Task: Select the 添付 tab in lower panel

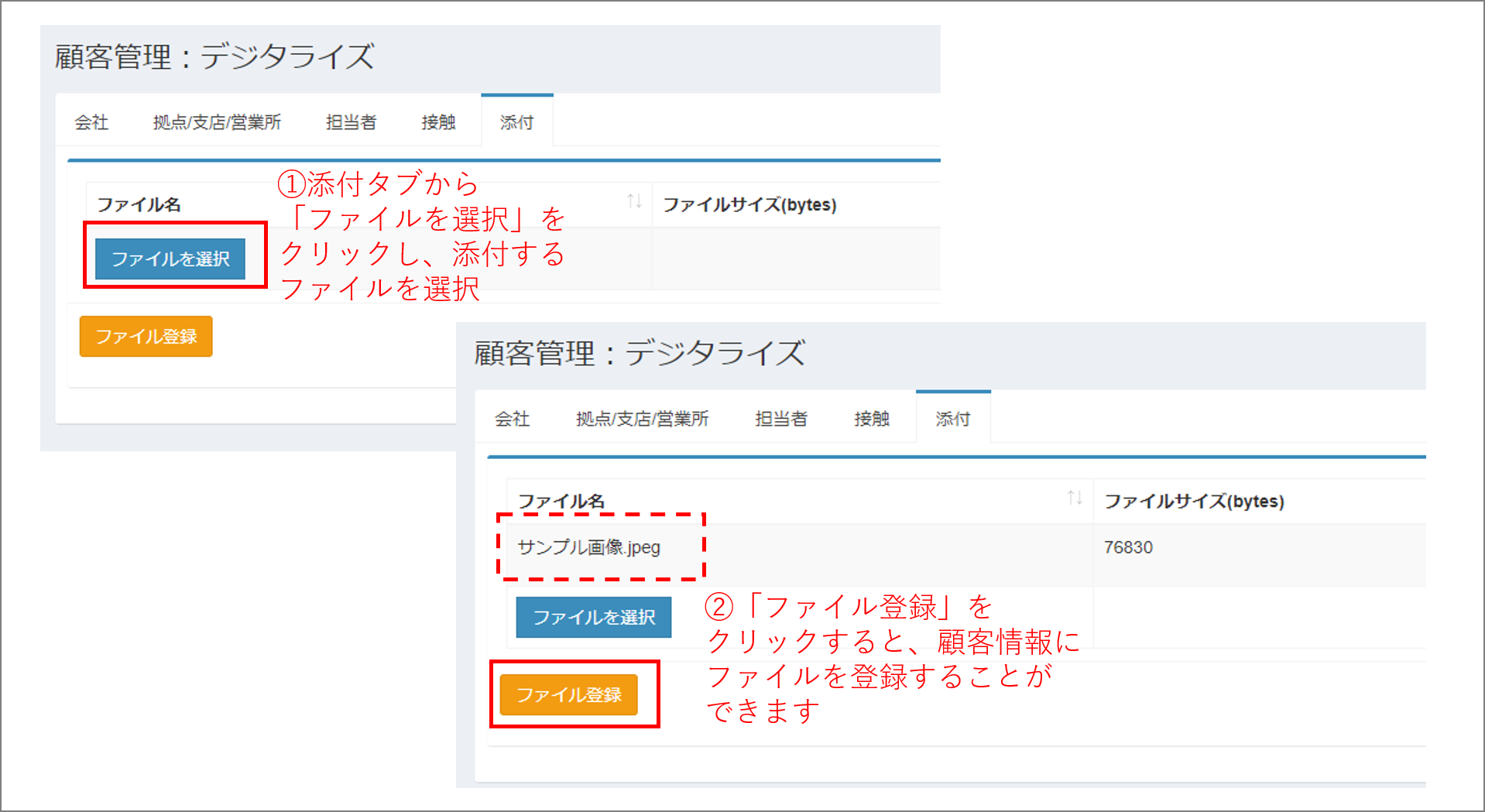Action: (x=952, y=419)
